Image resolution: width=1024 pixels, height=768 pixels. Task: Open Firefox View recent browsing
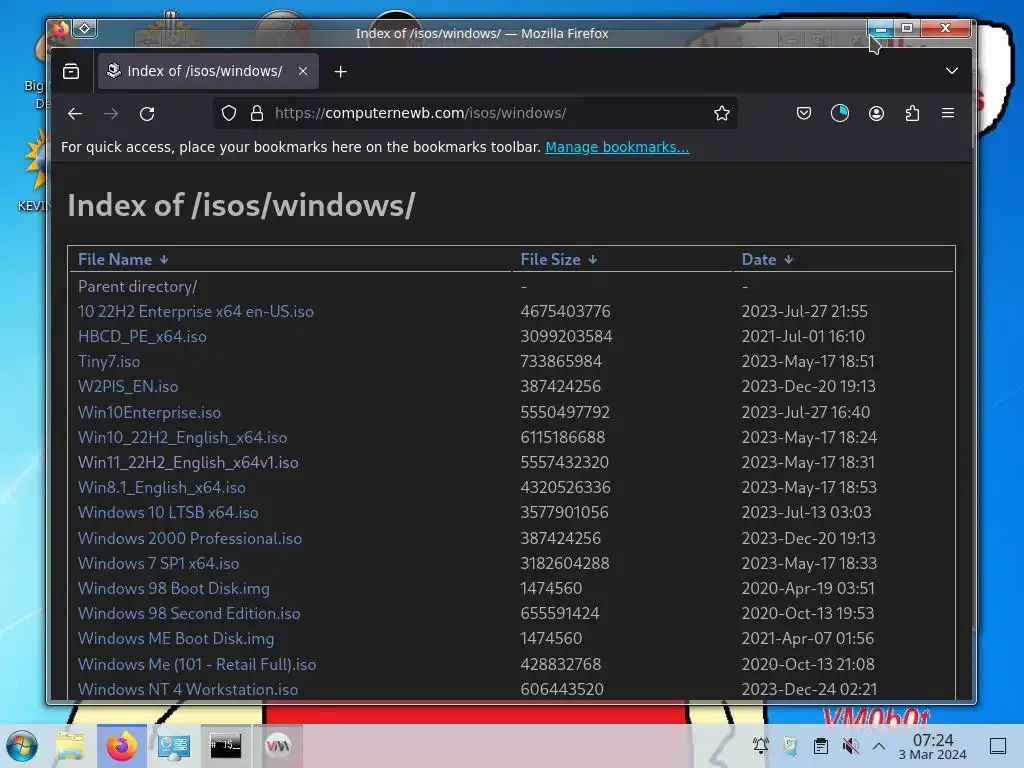71,71
